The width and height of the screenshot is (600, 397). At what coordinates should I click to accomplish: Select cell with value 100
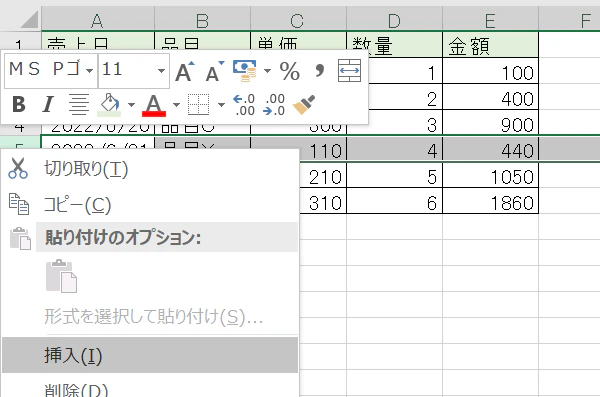[491, 71]
